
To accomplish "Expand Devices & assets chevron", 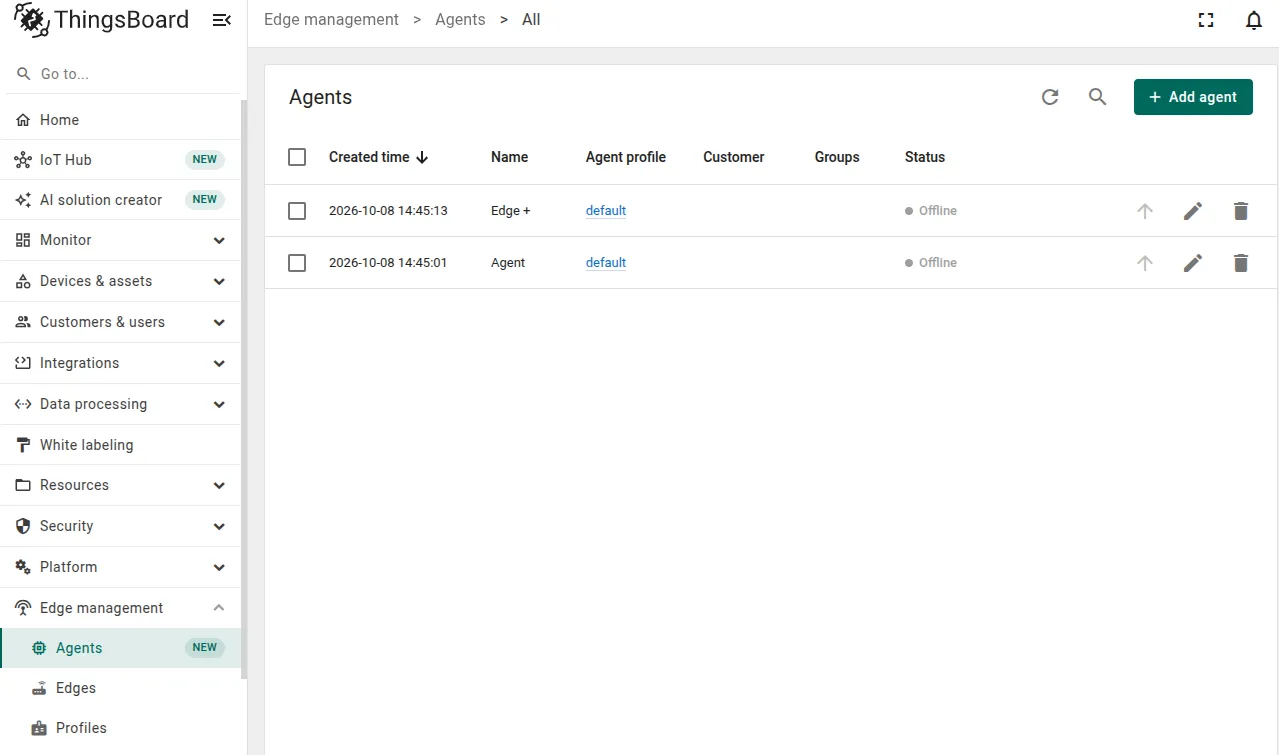I will click(x=219, y=281).
